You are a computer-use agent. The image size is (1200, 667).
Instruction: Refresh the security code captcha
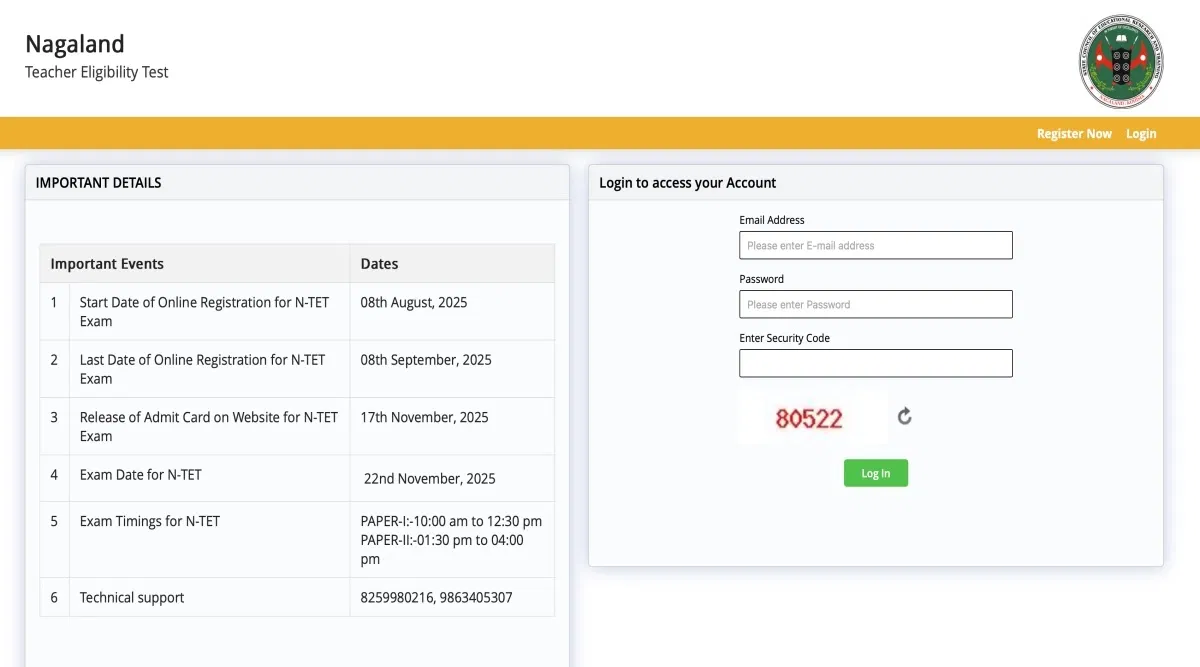(904, 416)
